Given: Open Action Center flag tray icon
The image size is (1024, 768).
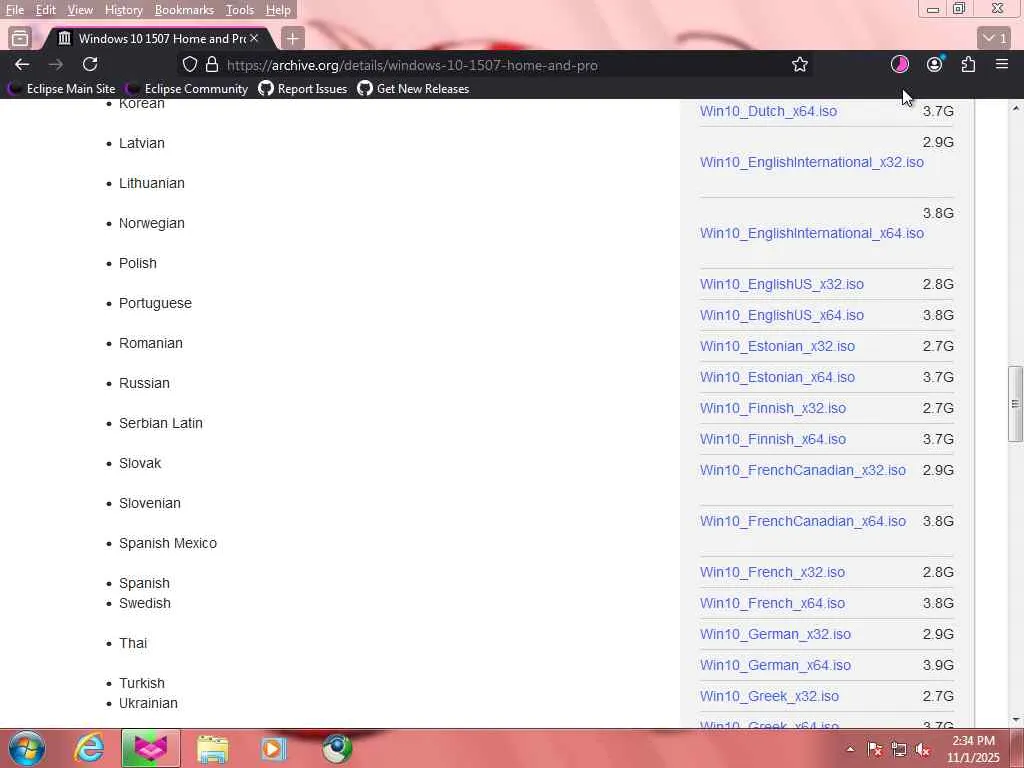Looking at the screenshot, I should click(x=875, y=750).
